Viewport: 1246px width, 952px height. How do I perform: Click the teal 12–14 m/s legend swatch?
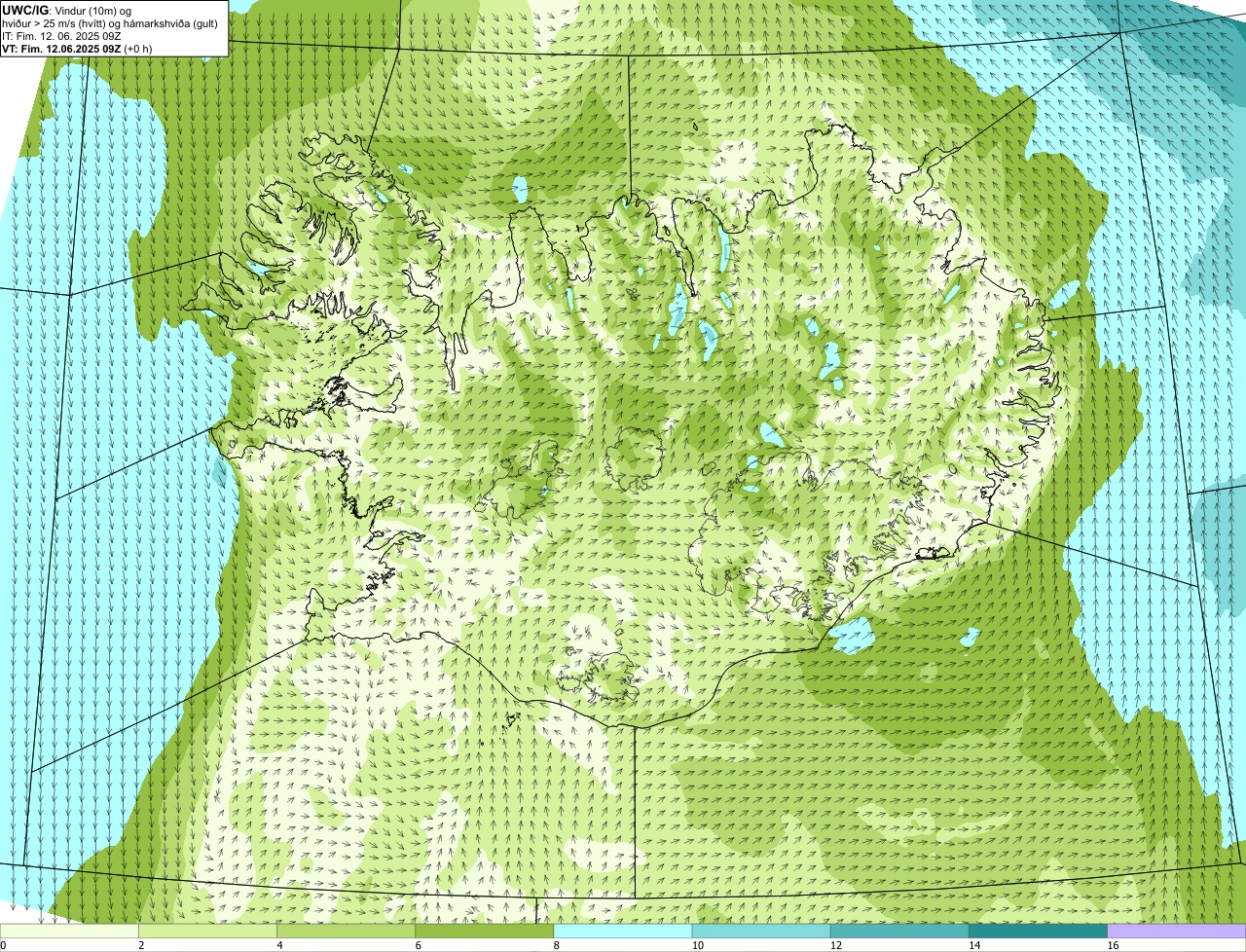[899, 932]
